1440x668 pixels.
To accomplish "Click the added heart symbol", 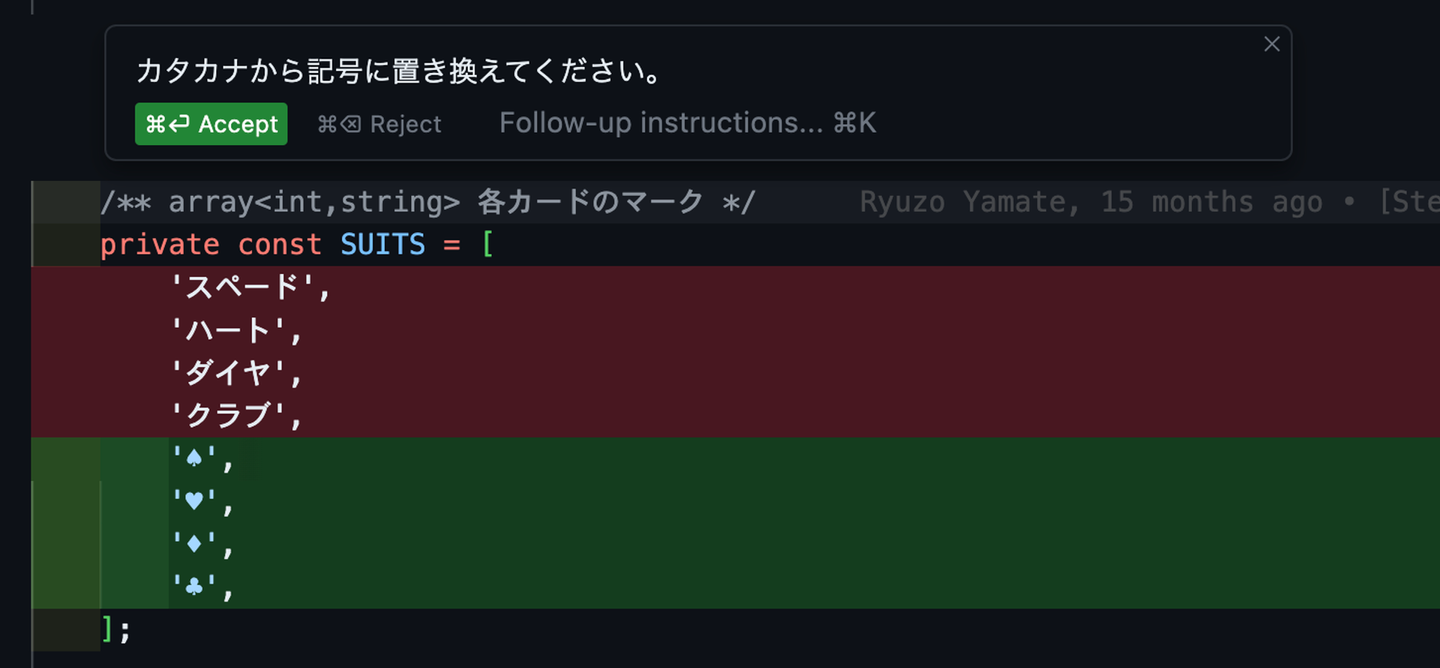I will tap(195, 503).
